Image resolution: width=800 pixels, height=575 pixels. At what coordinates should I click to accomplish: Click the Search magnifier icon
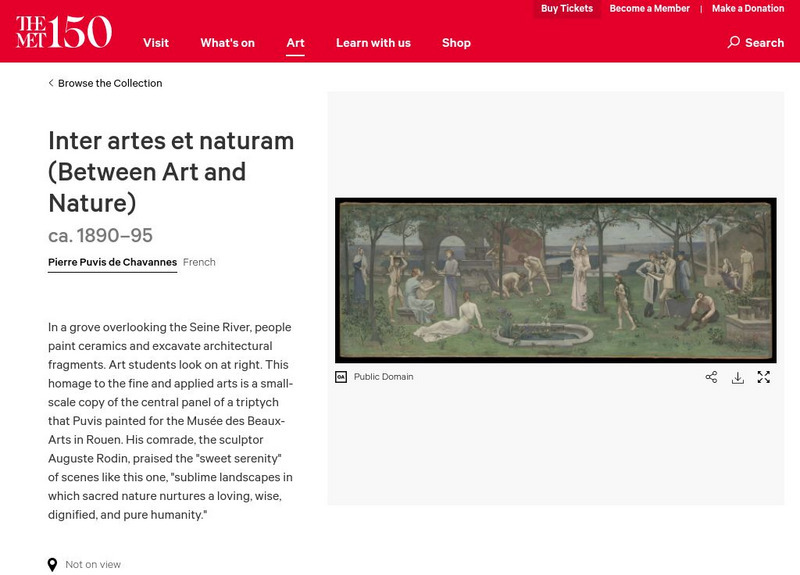734,42
